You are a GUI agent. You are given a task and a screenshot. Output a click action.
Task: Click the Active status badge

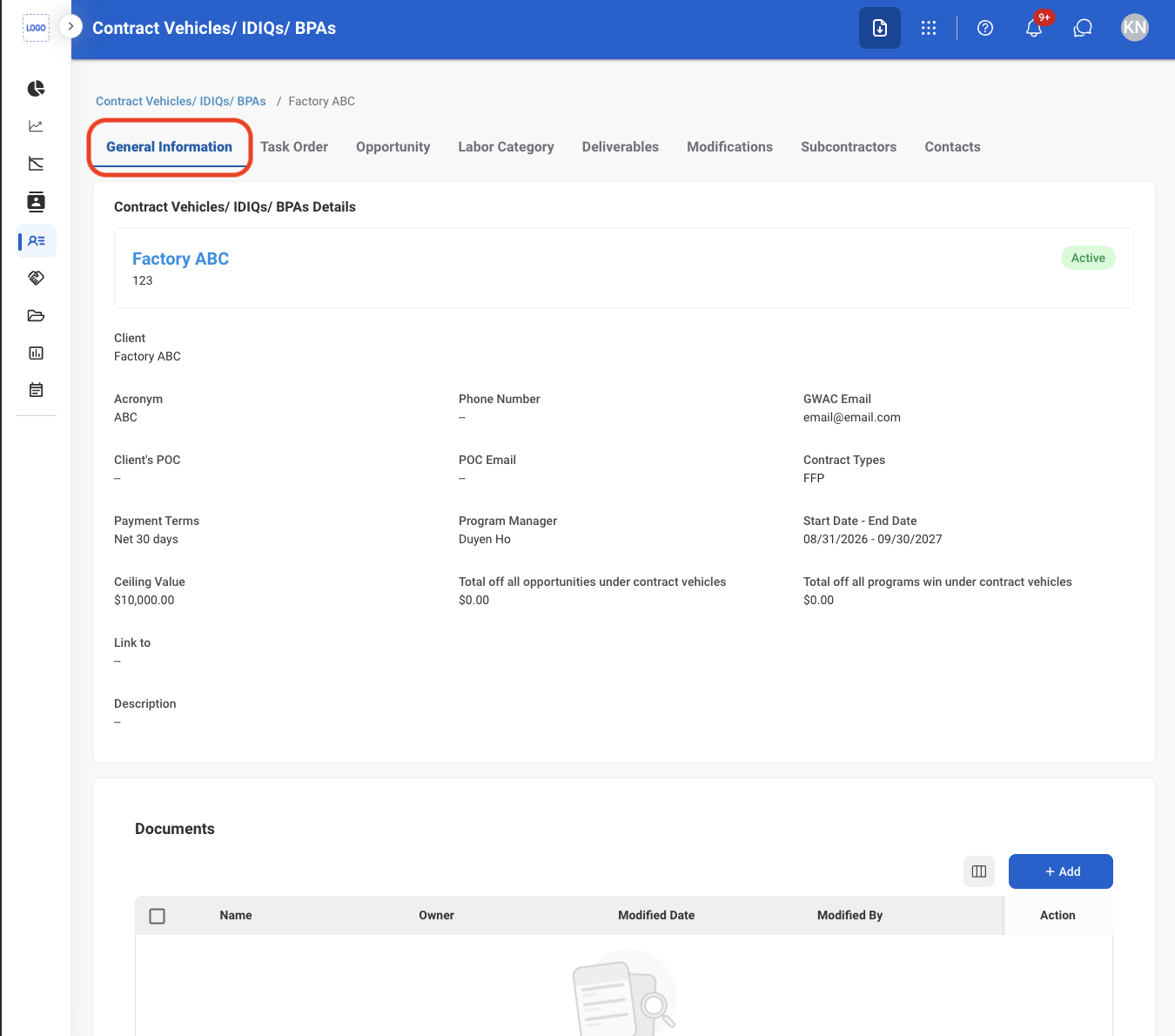click(1088, 258)
